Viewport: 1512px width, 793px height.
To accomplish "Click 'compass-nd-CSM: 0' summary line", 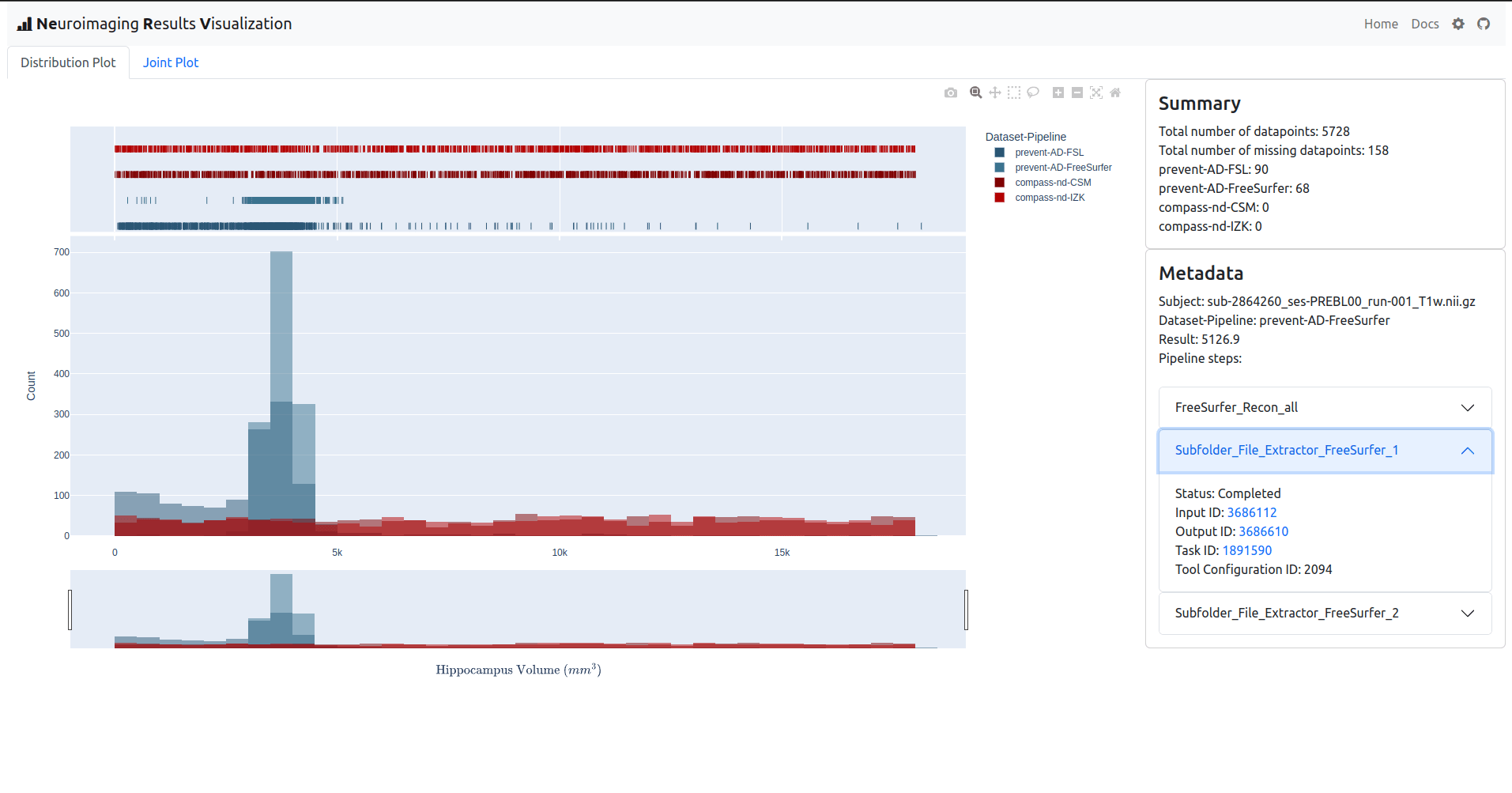I will tap(1214, 207).
